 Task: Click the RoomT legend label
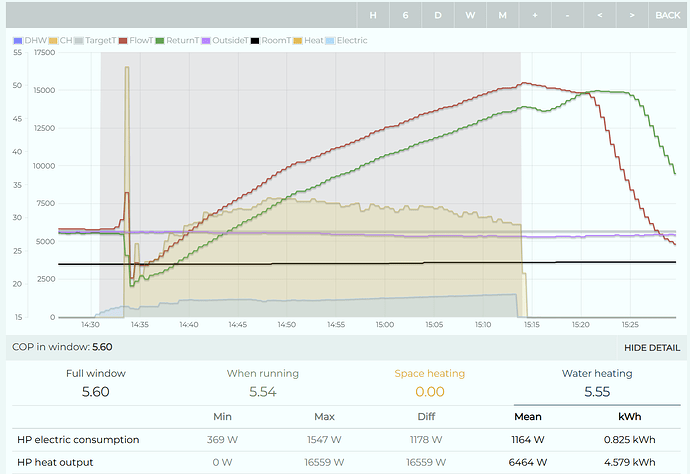(276, 40)
